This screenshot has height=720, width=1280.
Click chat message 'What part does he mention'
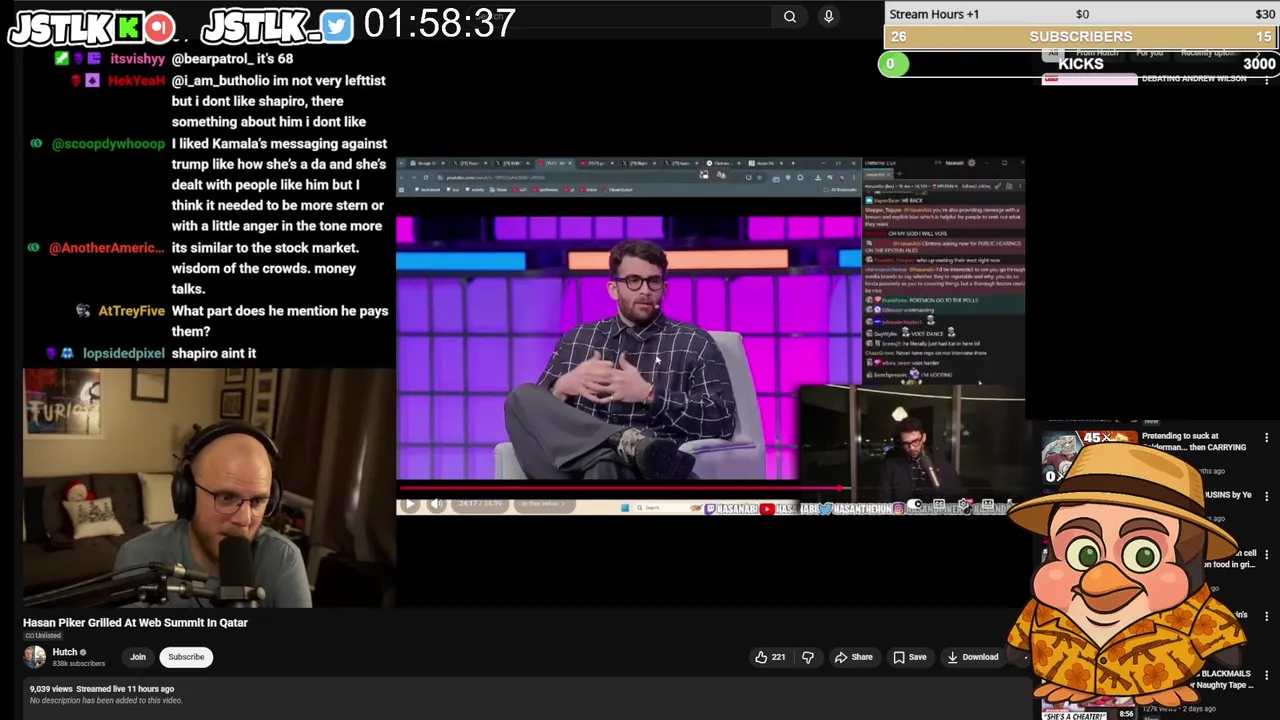pos(280,321)
